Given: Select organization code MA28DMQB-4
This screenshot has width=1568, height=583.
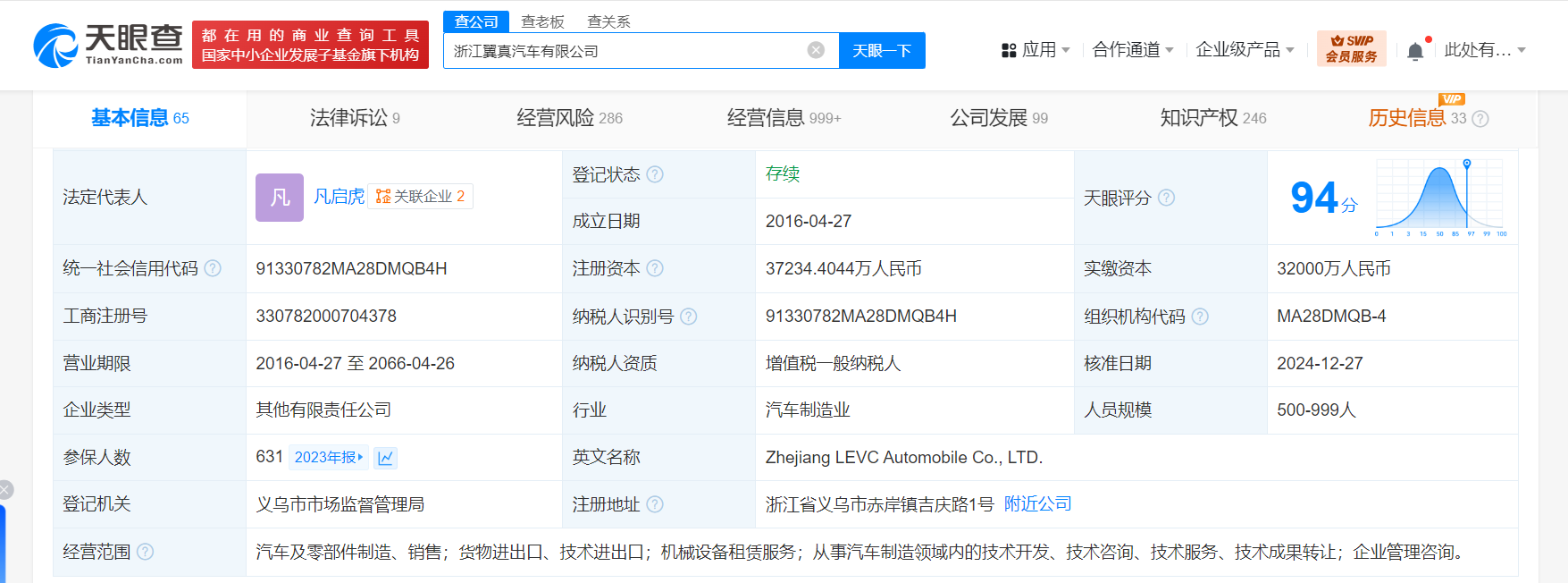Looking at the screenshot, I should tap(1331, 316).
